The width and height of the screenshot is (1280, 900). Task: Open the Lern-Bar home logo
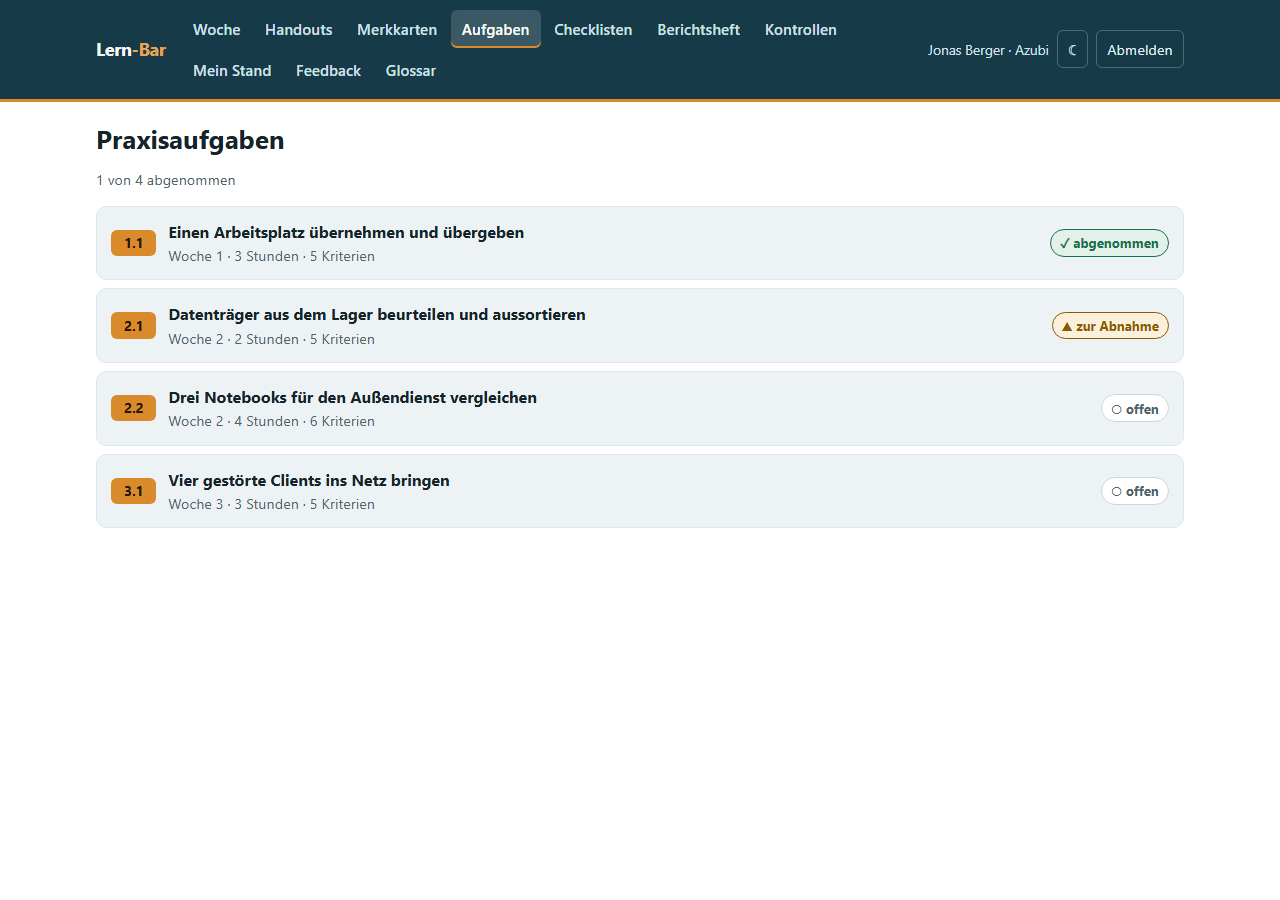click(131, 50)
